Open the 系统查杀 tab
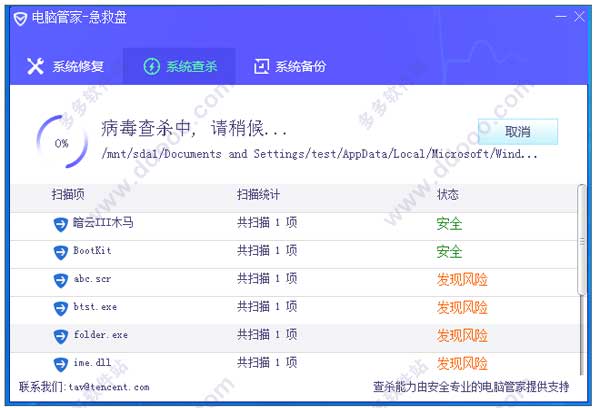This screenshot has width=600, height=408. click(179, 66)
